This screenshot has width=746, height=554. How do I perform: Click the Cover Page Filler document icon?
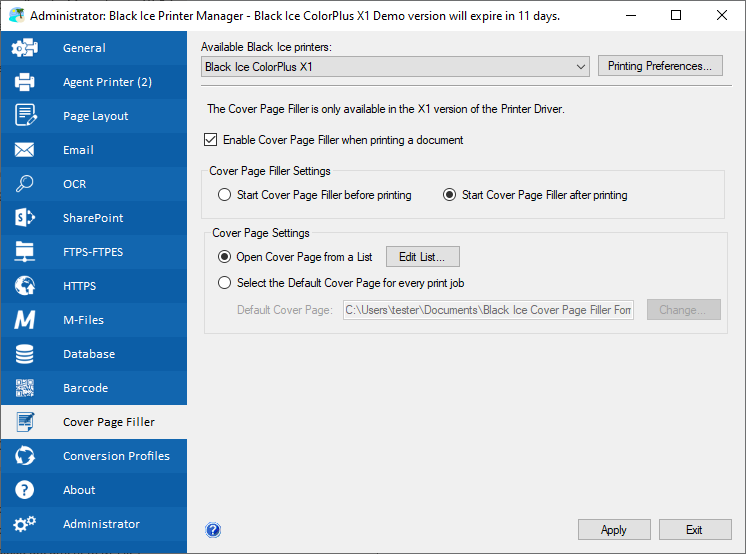[25, 422]
